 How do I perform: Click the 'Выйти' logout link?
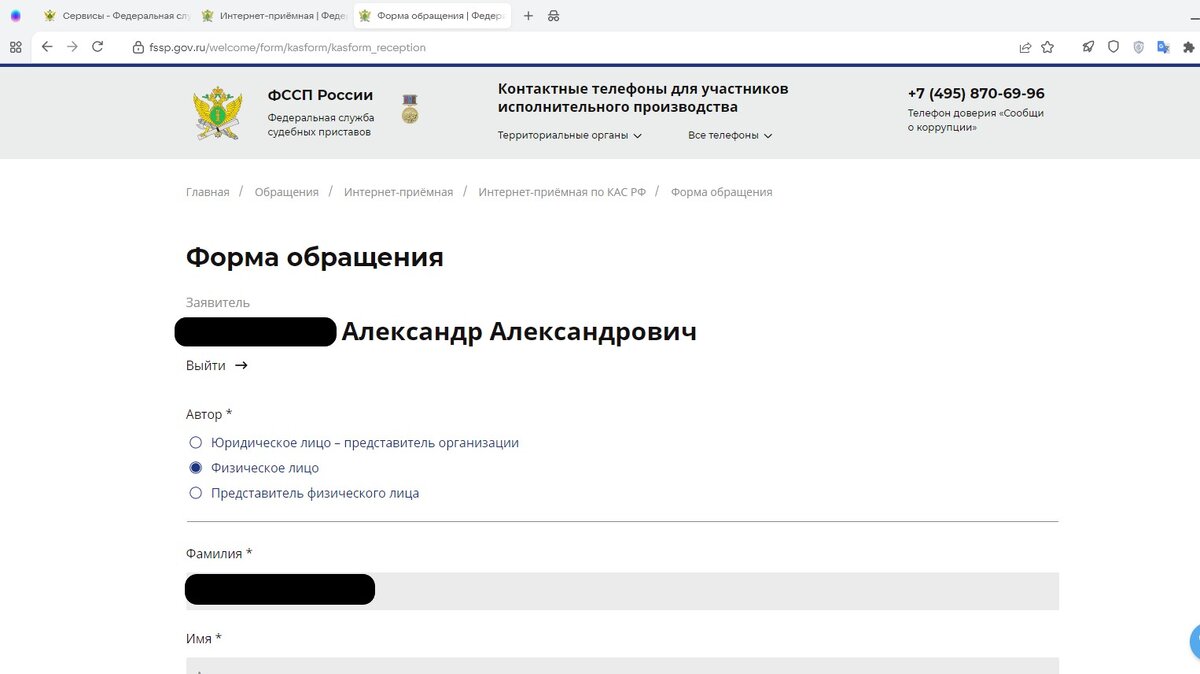point(208,365)
